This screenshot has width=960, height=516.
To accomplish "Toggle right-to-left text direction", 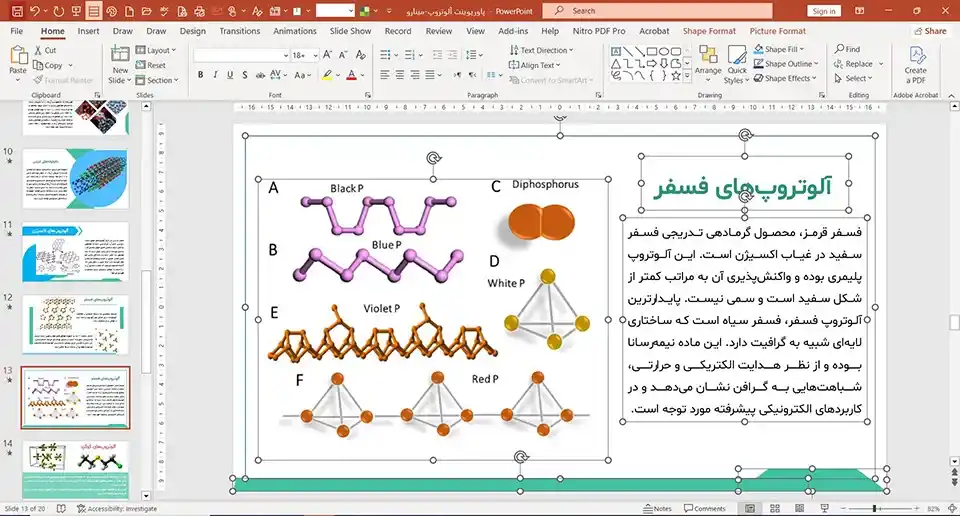I will click(472, 75).
